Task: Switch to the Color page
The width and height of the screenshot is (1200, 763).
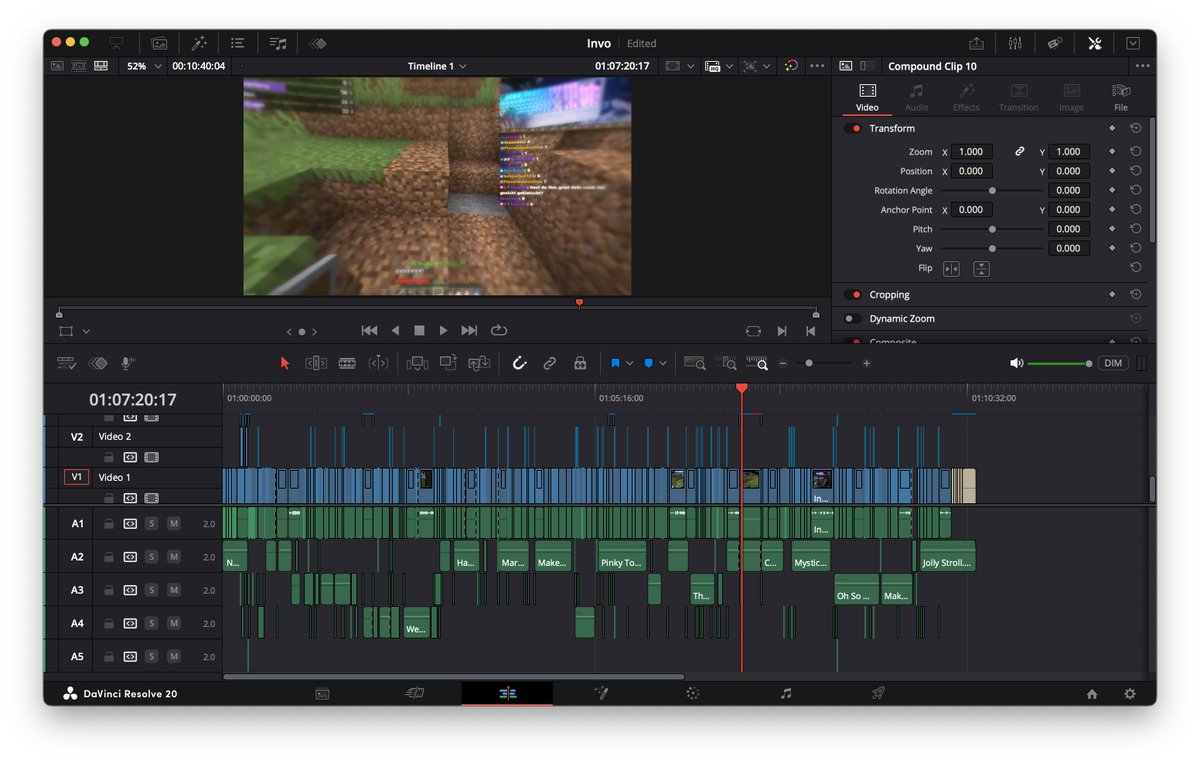Action: tap(691, 692)
